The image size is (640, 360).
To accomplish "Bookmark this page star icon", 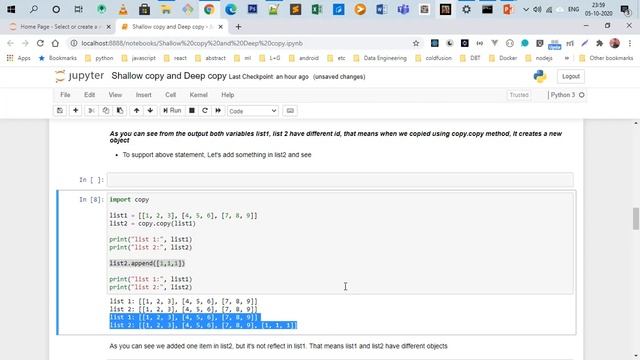I will (416, 43).
